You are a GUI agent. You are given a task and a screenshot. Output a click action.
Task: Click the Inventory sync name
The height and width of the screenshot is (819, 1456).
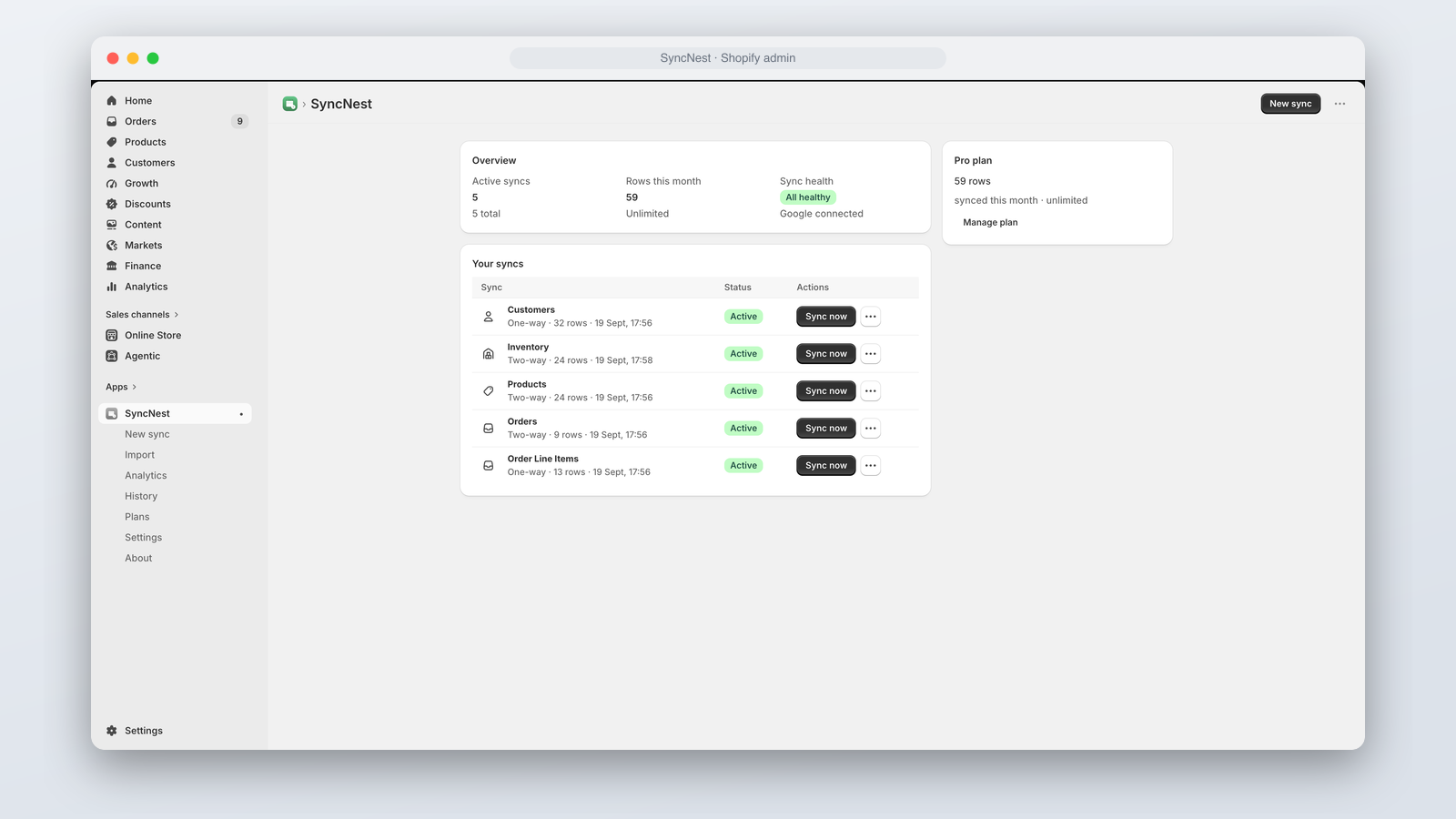[x=528, y=348]
